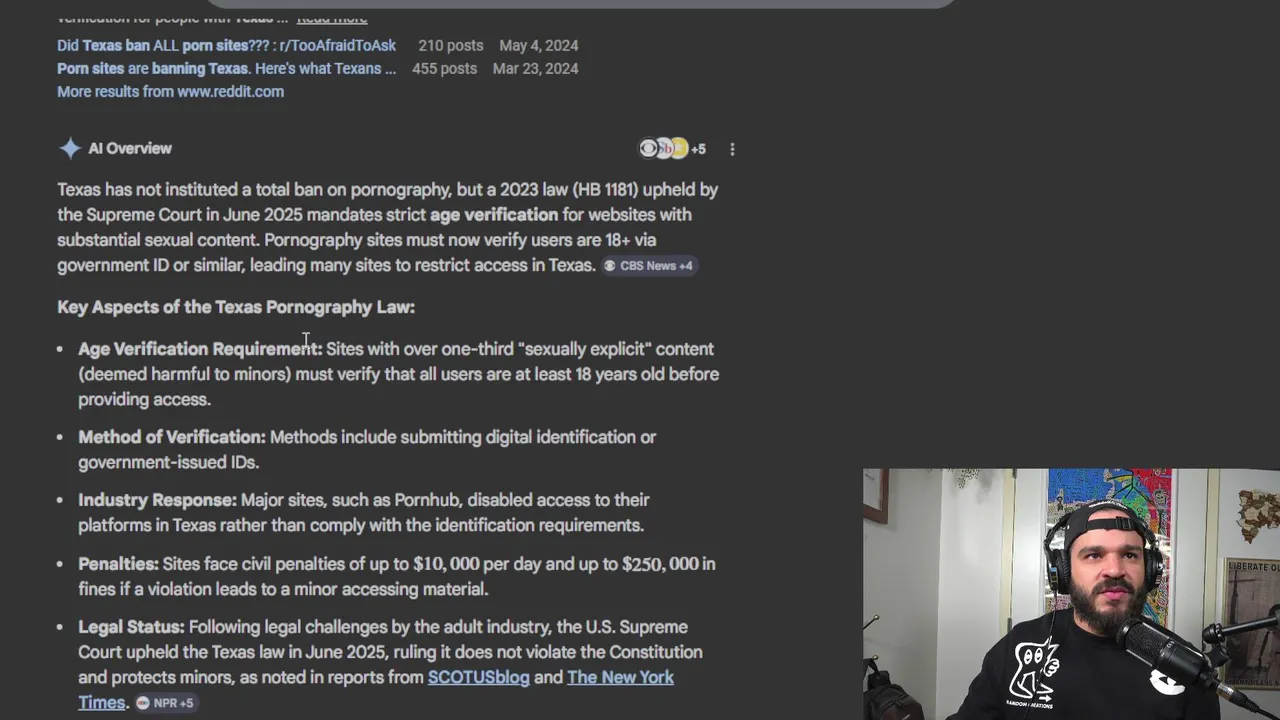Click the yellow third source icon
Viewport: 1280px width, 720px height.
tap(680, 148)
